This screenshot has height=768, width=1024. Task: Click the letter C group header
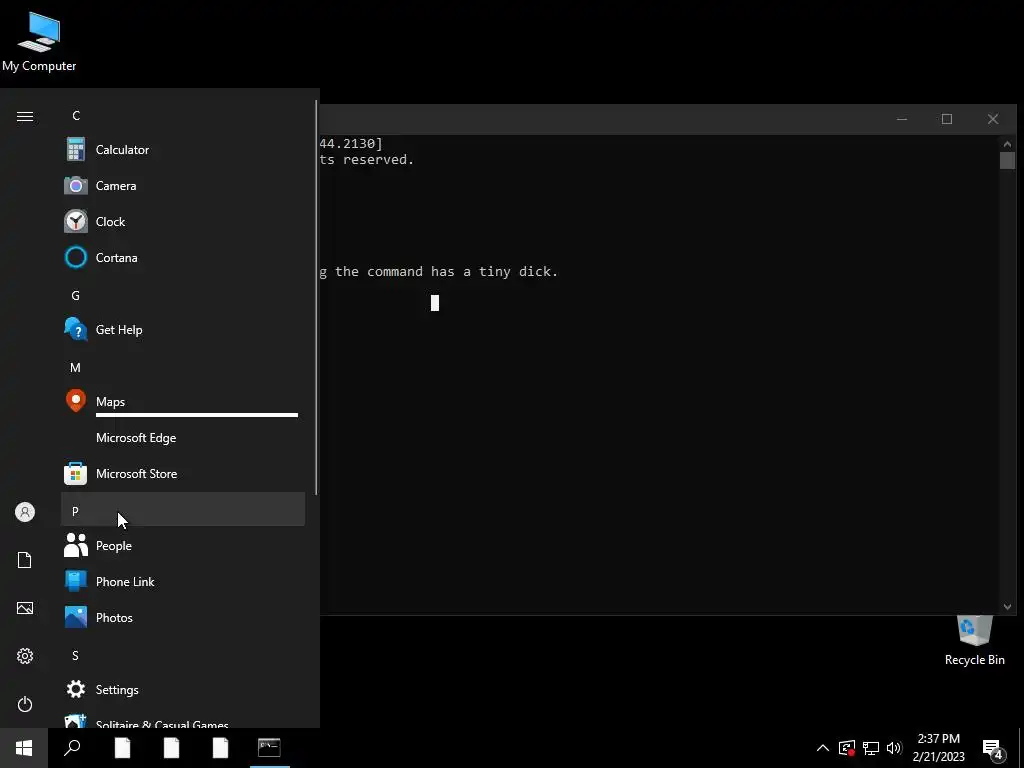pos(183,116)
